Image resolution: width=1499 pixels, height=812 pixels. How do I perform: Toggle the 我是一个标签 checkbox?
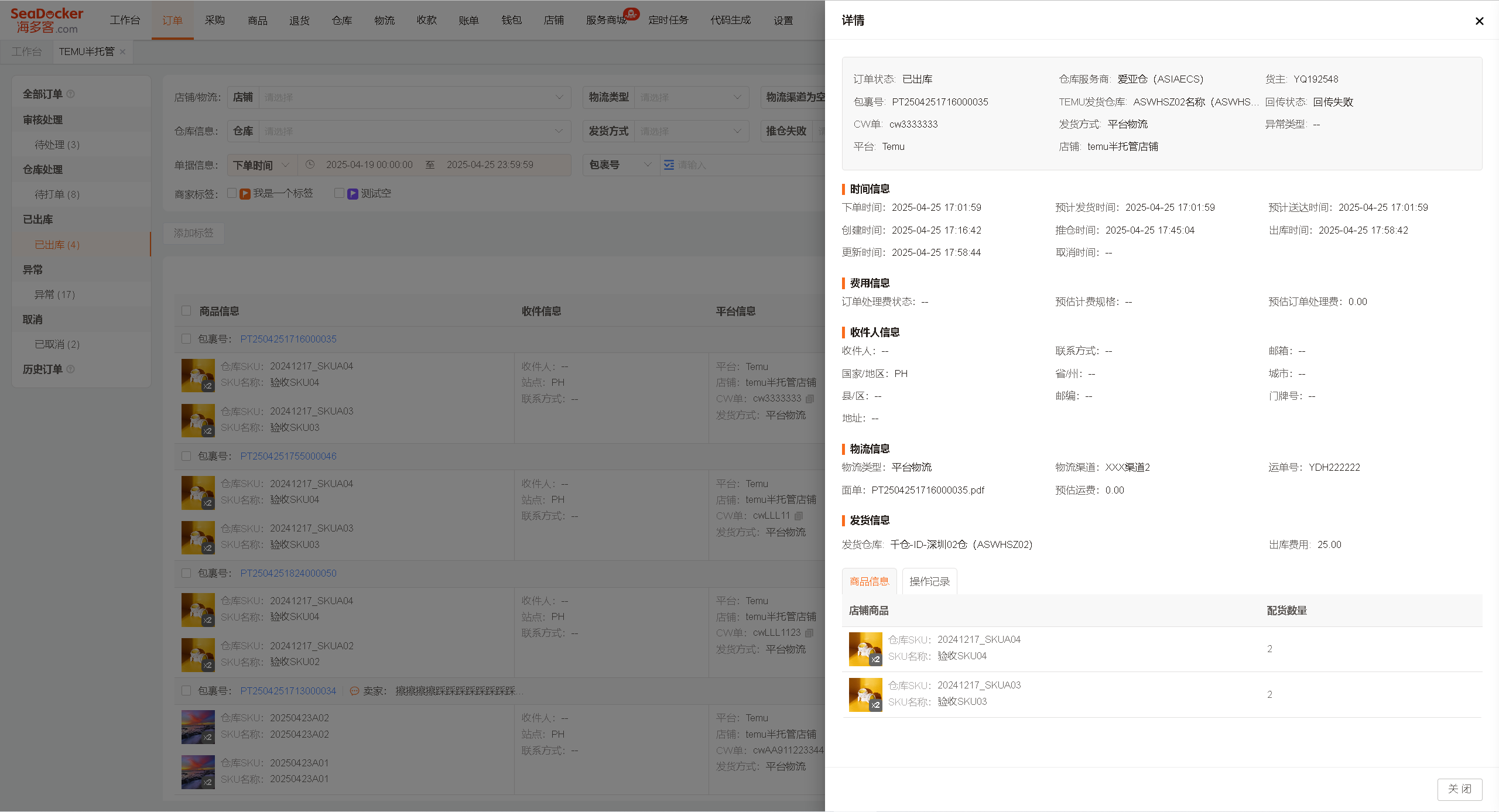click(232, 193)
